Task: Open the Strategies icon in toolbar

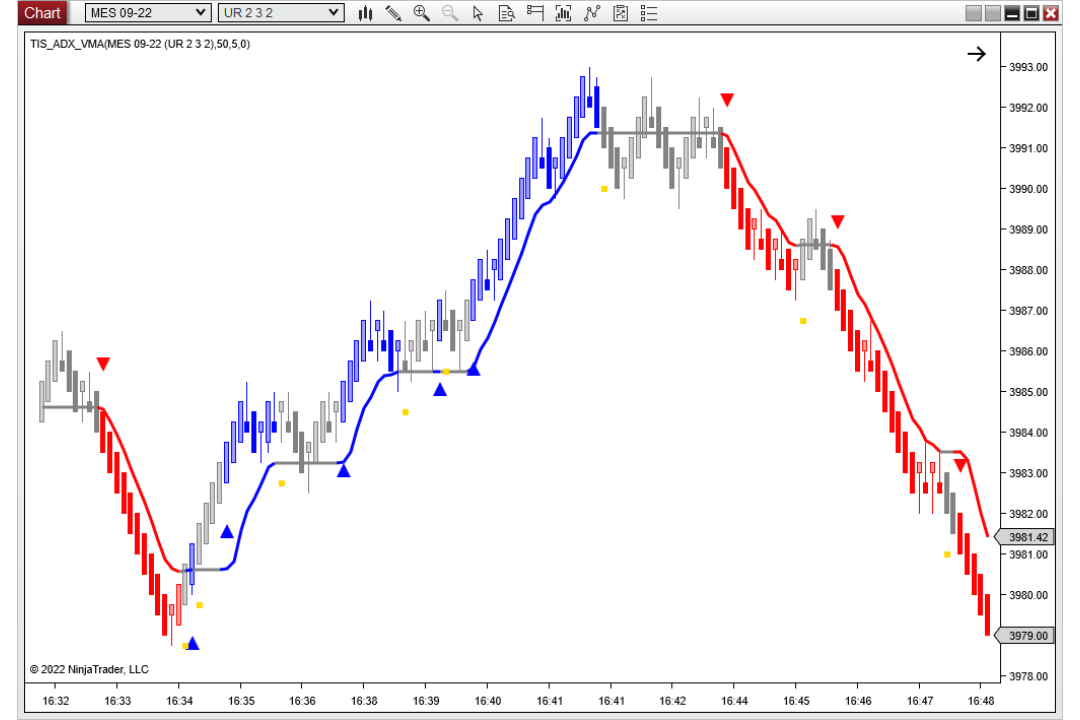Action: pos(592,13)
